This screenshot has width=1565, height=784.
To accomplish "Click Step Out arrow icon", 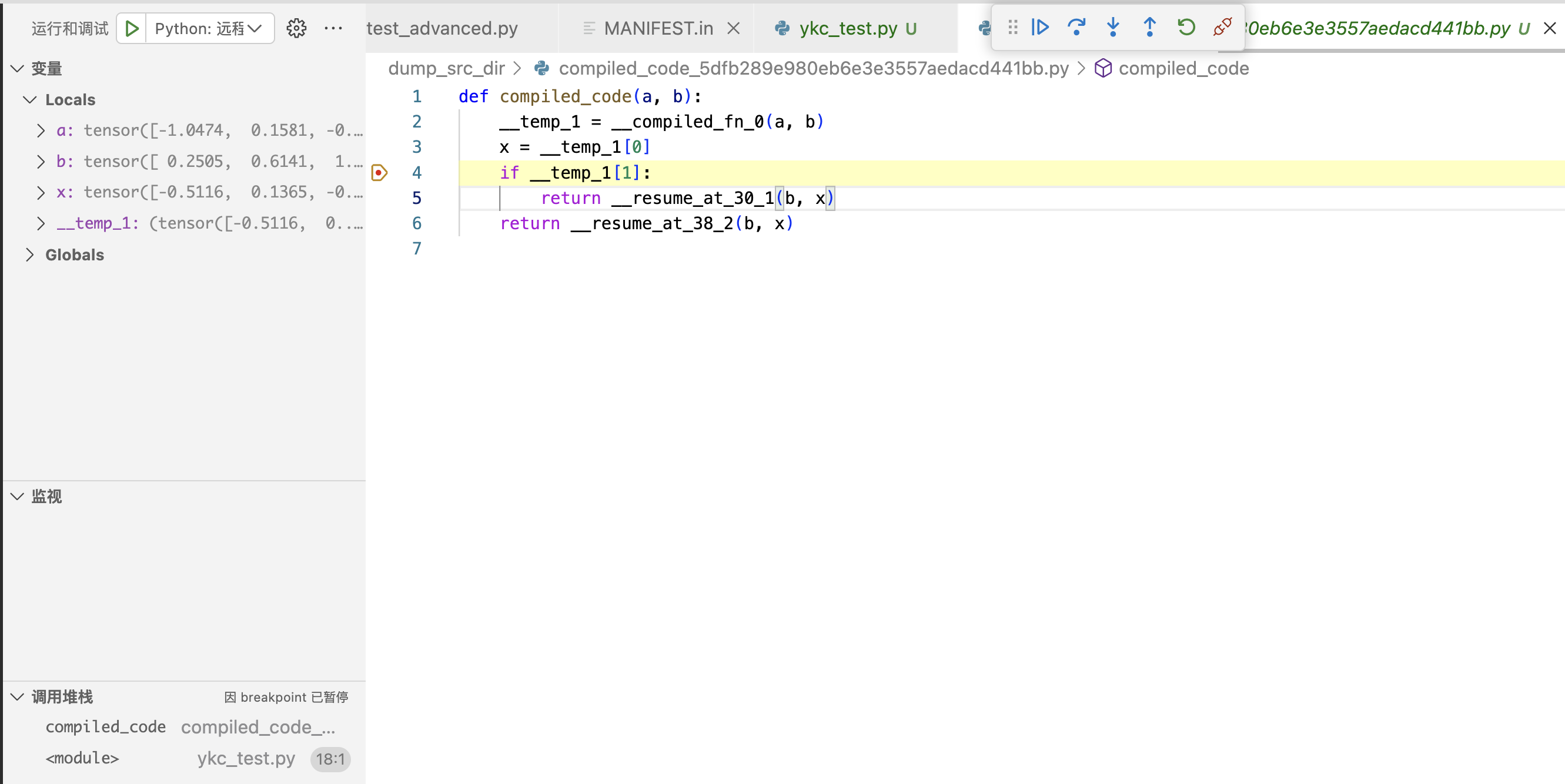I will (x=1149, y=27).
